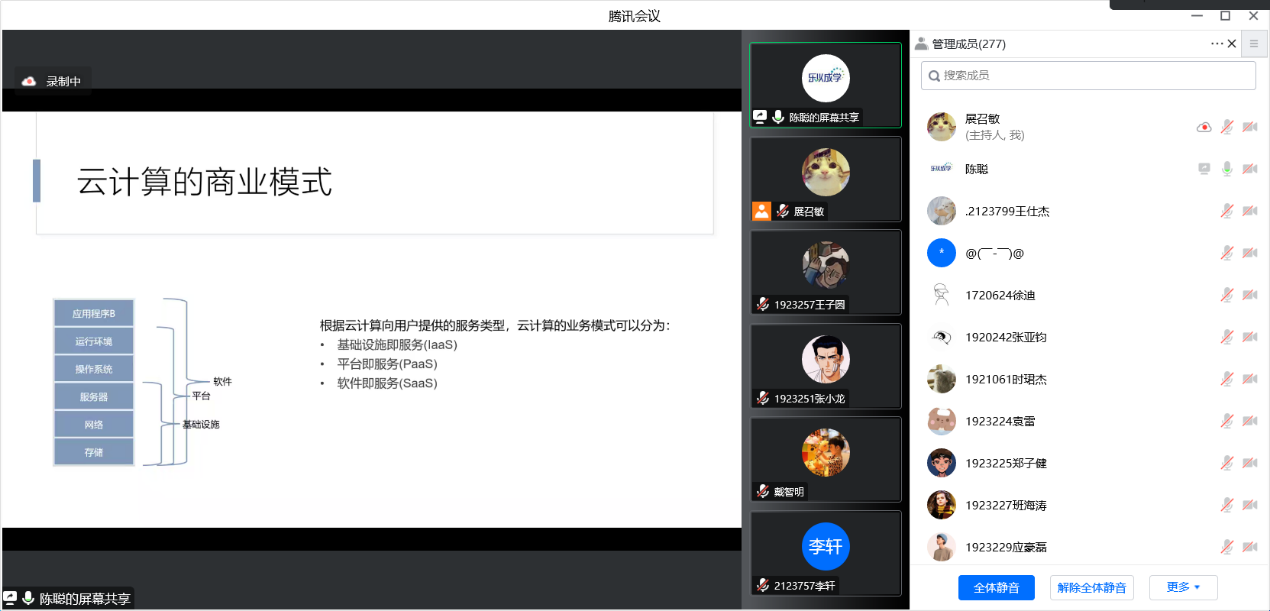Close the member management panel
The height and width of the screenshot is (611, 1270).
1233,43
